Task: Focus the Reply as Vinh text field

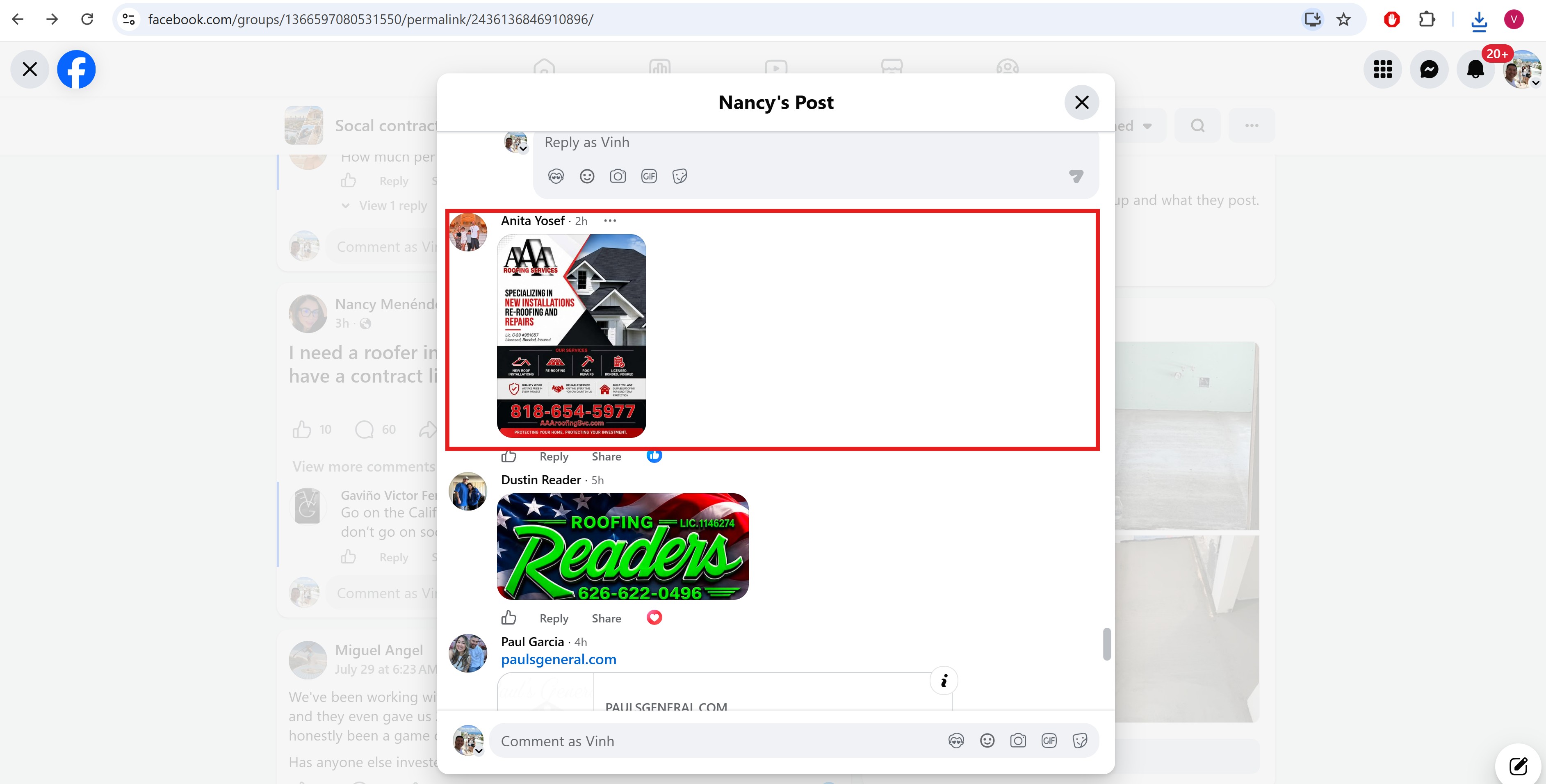Action: (816, 143)
